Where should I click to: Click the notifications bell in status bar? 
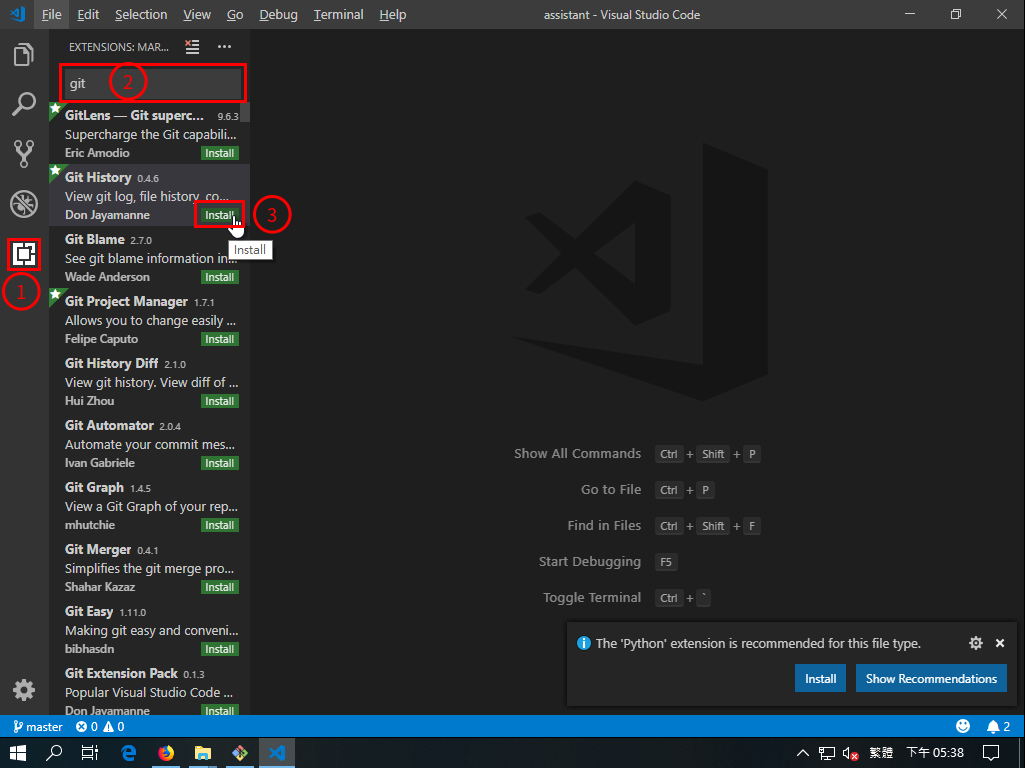(993, 727)
